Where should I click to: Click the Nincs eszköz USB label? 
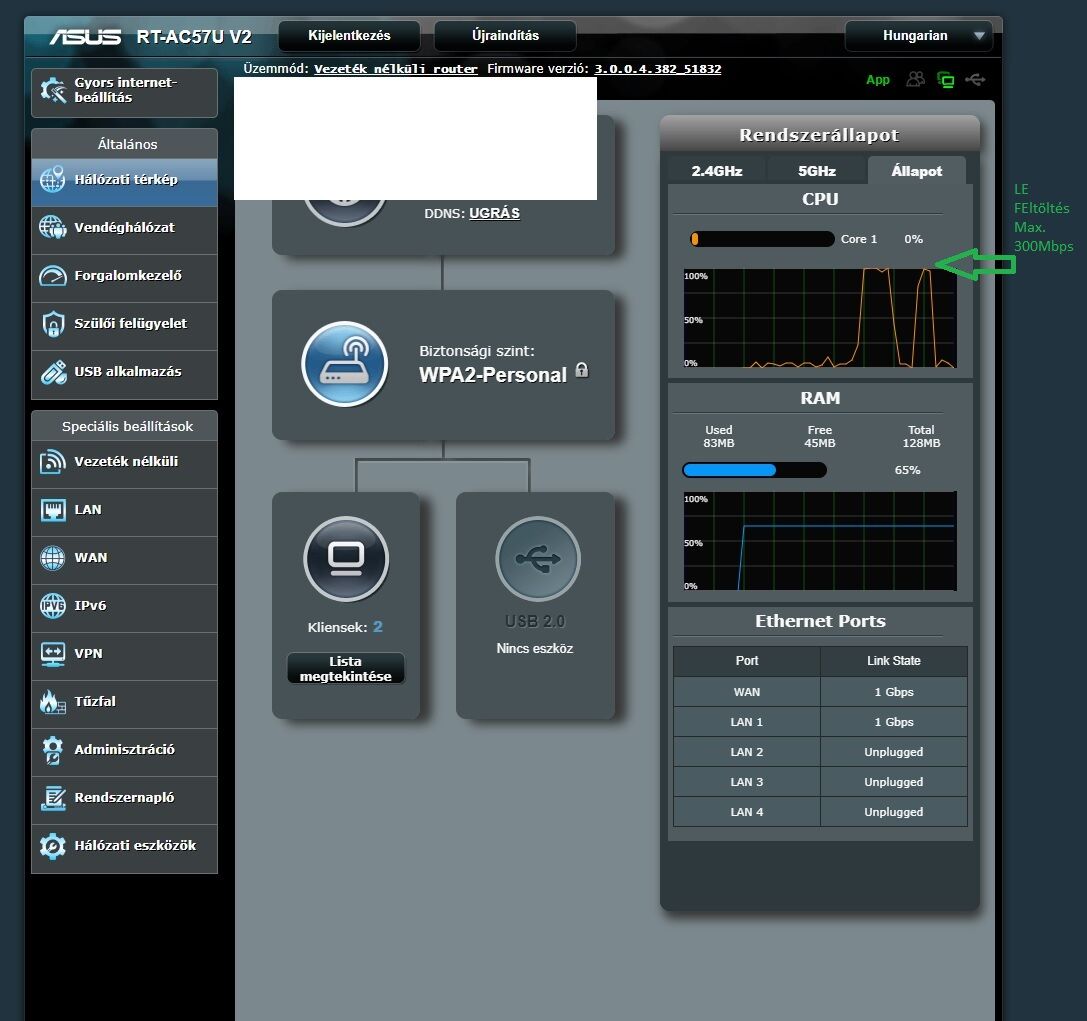coord(534,649)
